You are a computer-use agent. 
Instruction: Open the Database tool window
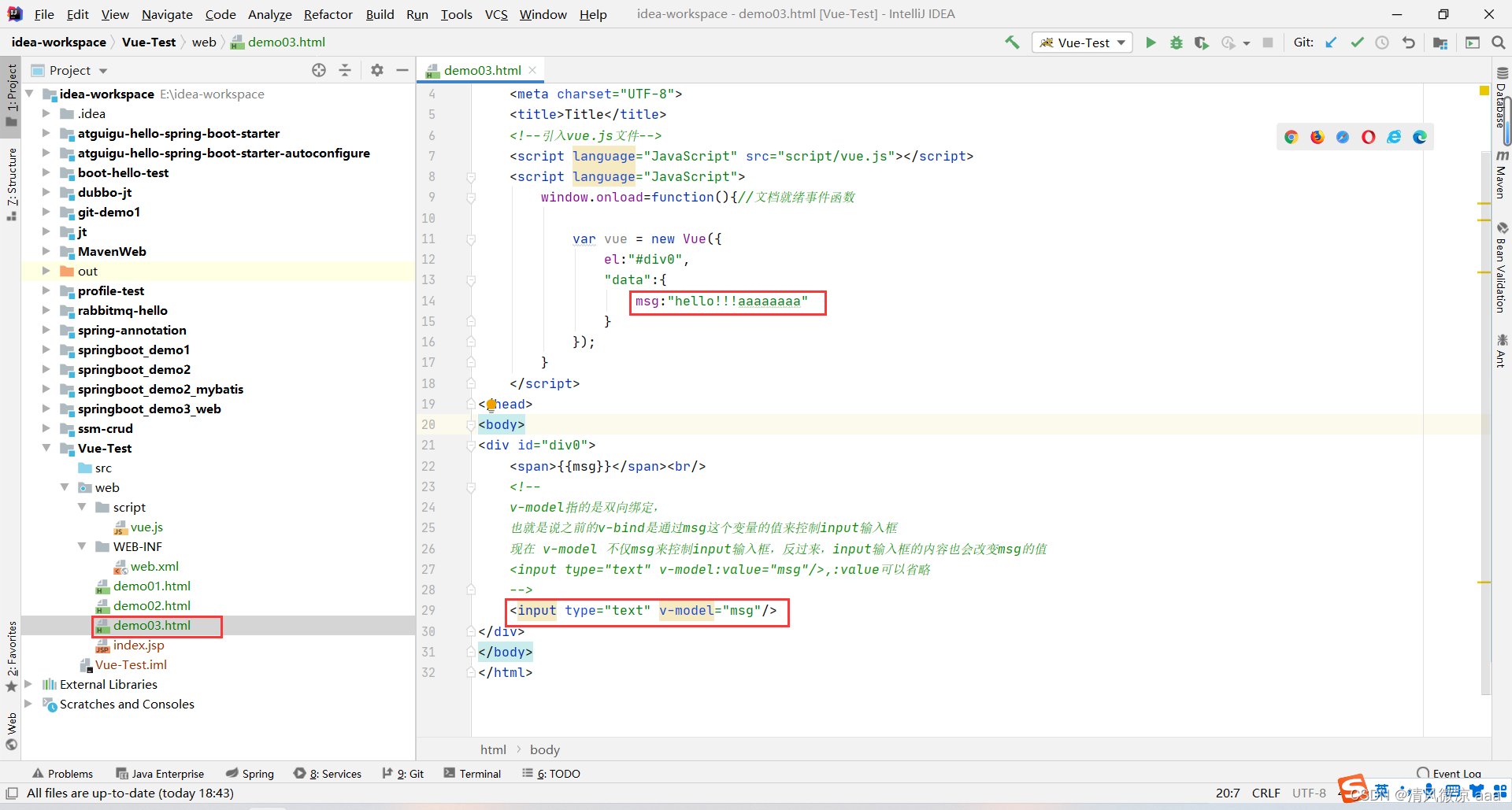(1502, 98)
